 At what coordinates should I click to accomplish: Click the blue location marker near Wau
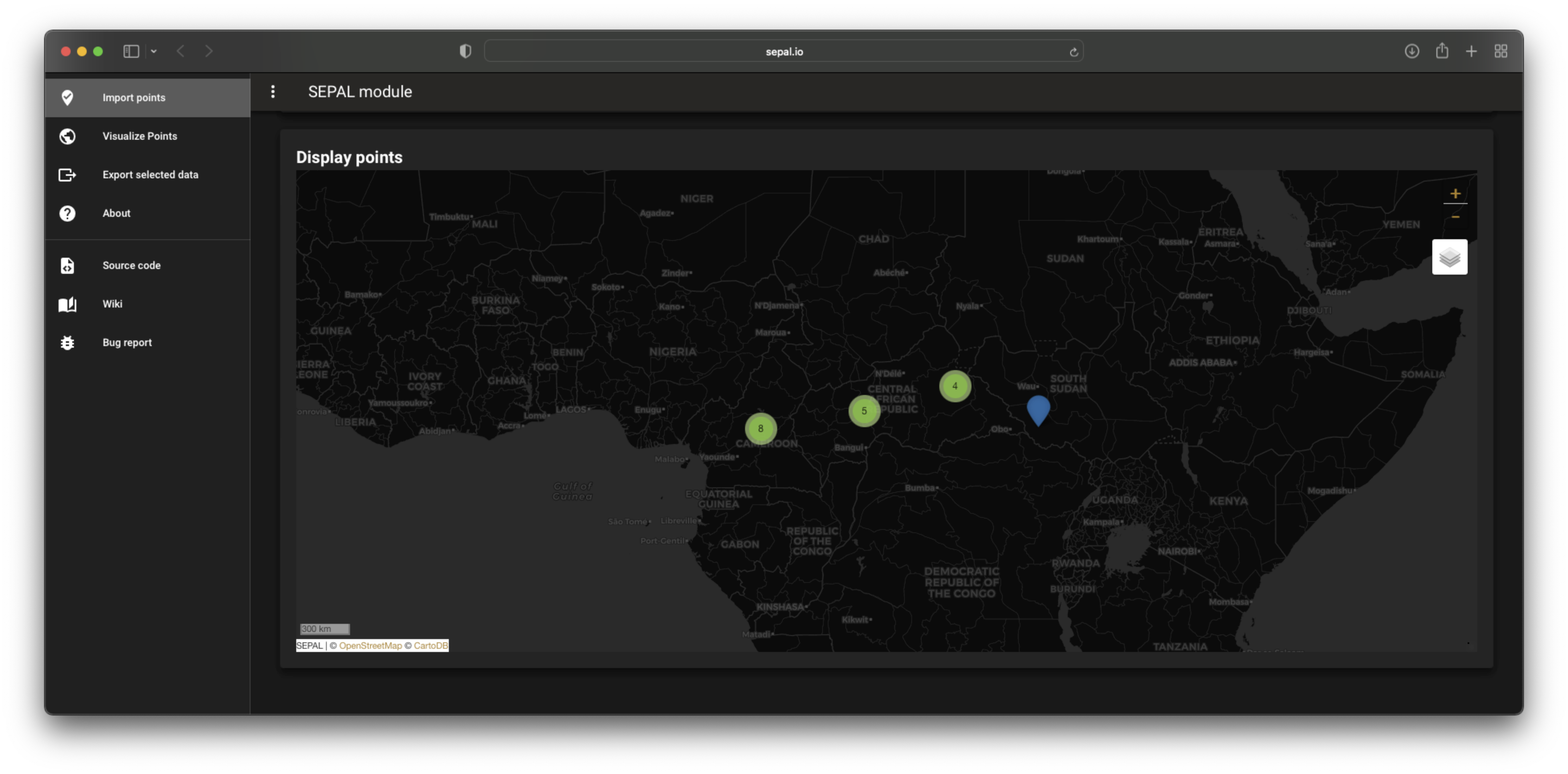[x=1038, y=408]
